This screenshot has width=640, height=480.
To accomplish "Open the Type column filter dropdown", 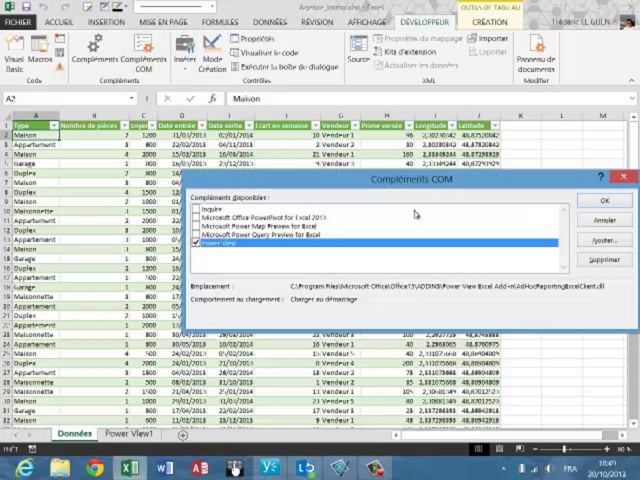I will pyautogui.click(x=54, y=125).
